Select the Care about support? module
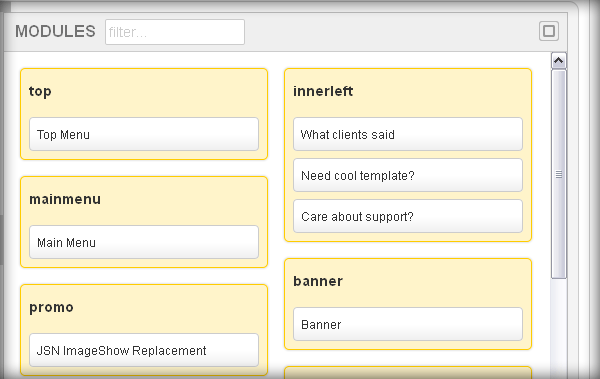The height and width of the screenshot is (379, 600). (408, 216)
